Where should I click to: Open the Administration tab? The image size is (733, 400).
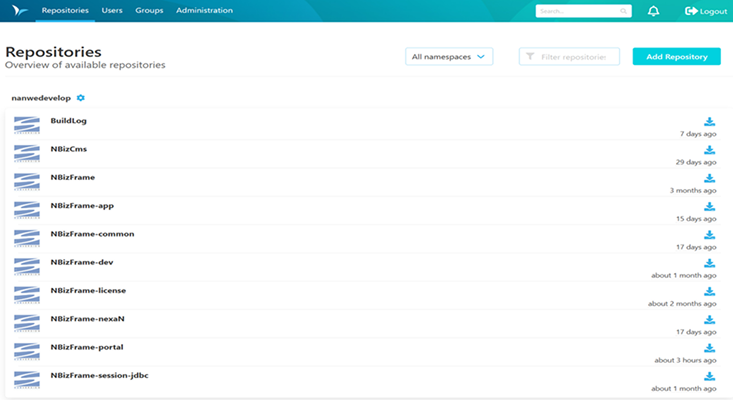pyautogui.click(x=204, y=10)
